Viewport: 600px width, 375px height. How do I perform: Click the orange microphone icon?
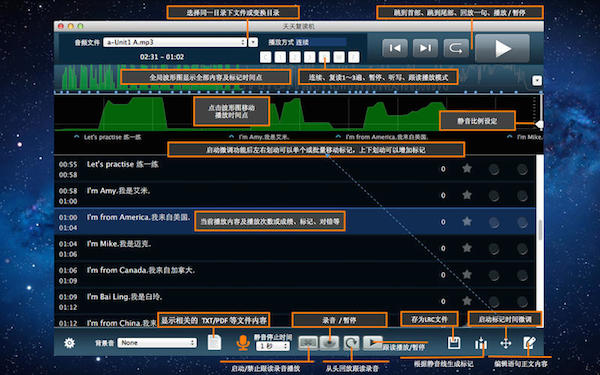(243, 343)
